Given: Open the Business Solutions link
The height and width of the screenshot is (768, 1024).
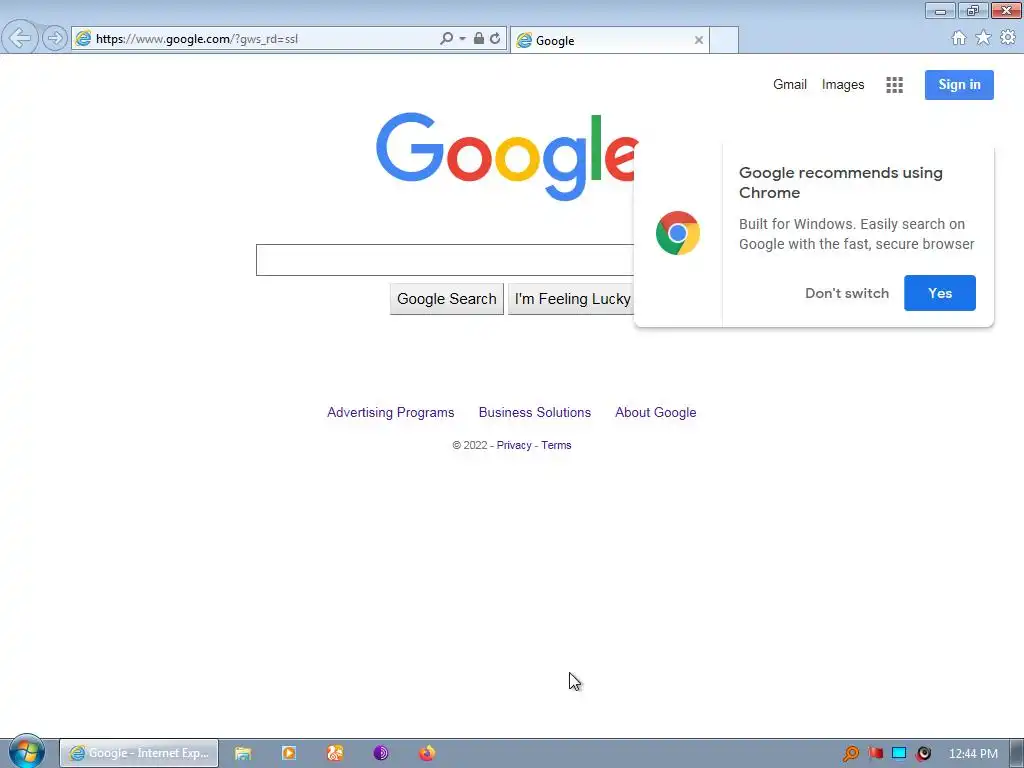Looking at the screenshot, I should (x=534, y=413).
